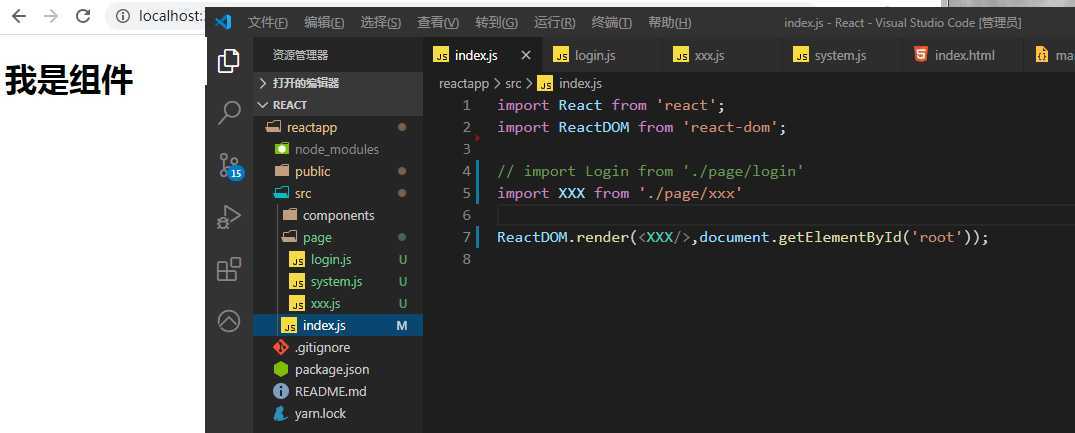The image size is (1075, 433).
Task: Open the 帮助(H) menu
Action: [669, 23]
